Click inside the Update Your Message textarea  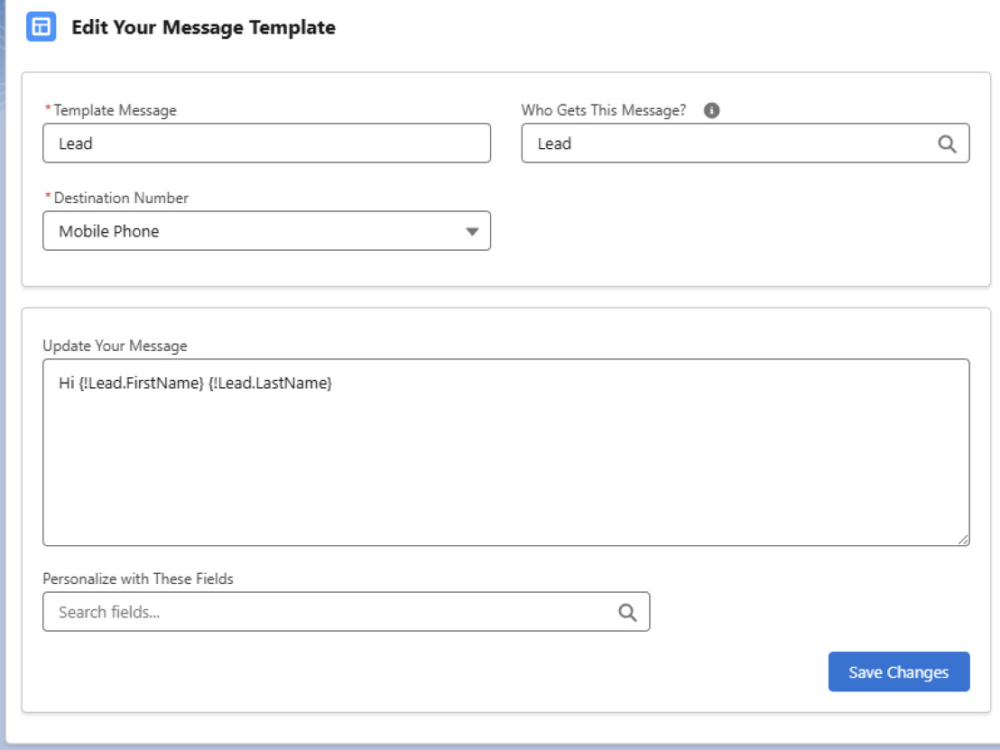[x=506, y=452]
